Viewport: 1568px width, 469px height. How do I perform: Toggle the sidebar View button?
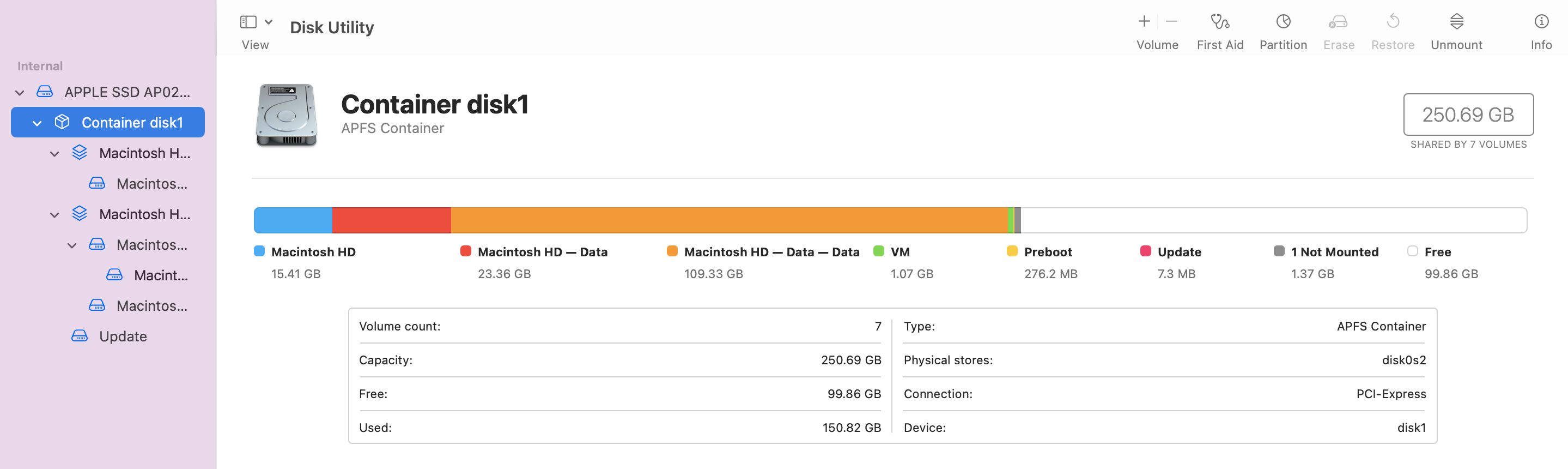[x=248, y=22]
